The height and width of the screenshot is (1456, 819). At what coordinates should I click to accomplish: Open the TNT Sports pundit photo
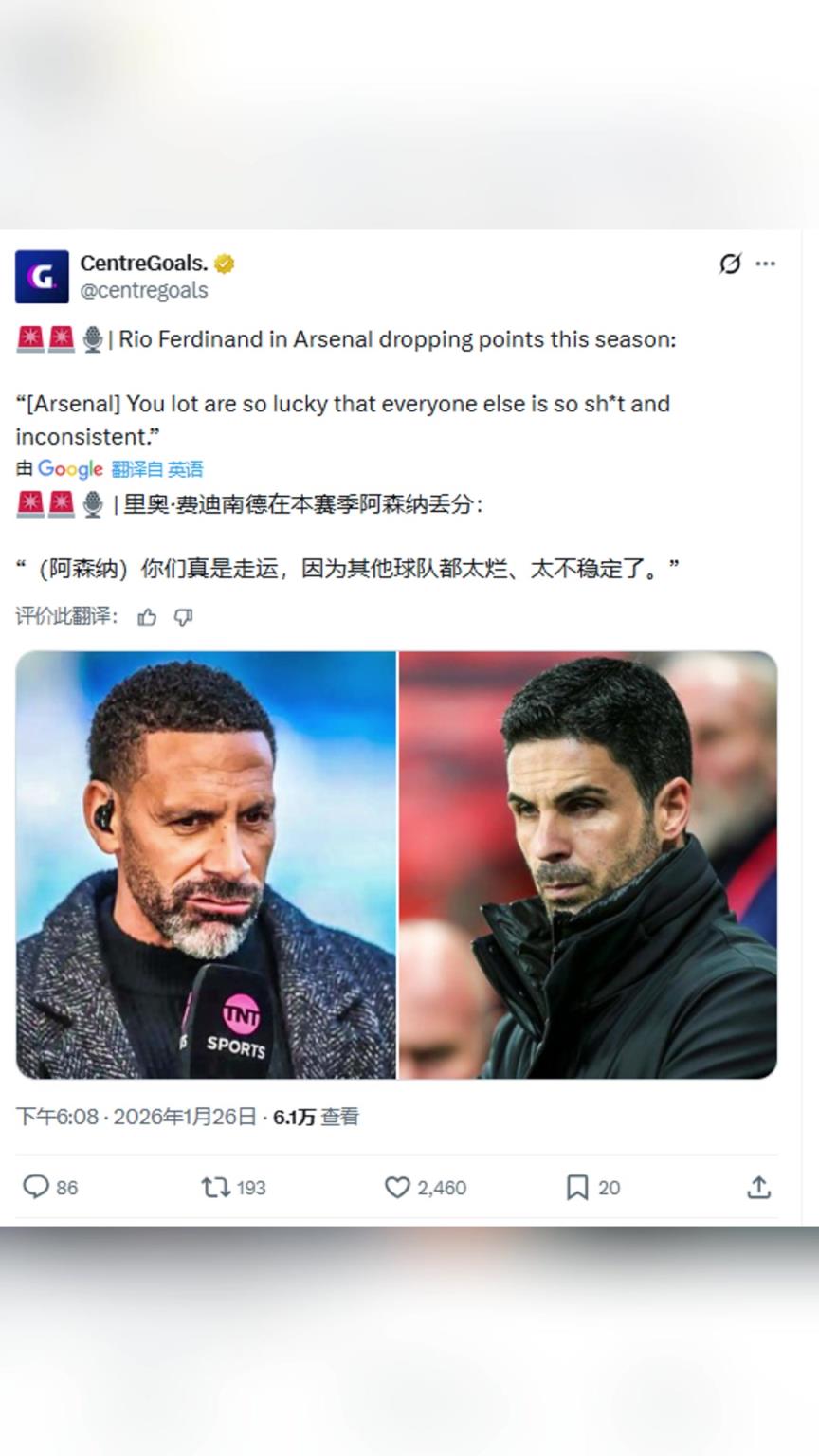pos(206,864)
